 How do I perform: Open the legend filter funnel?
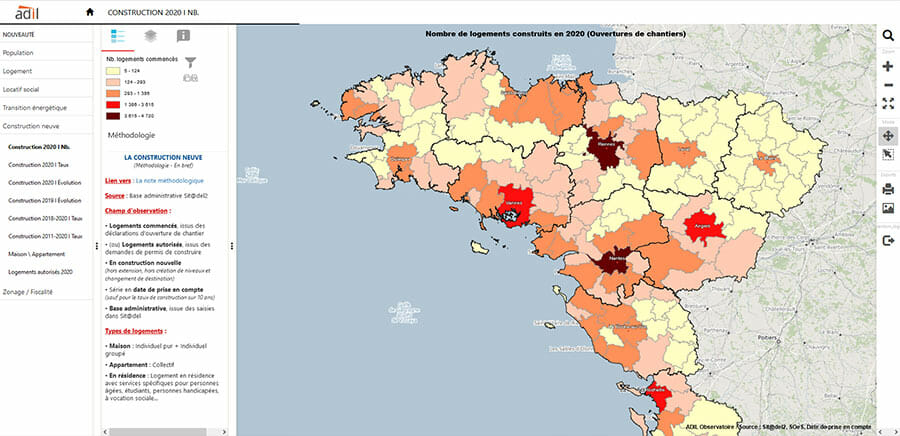tap(191, 62)
